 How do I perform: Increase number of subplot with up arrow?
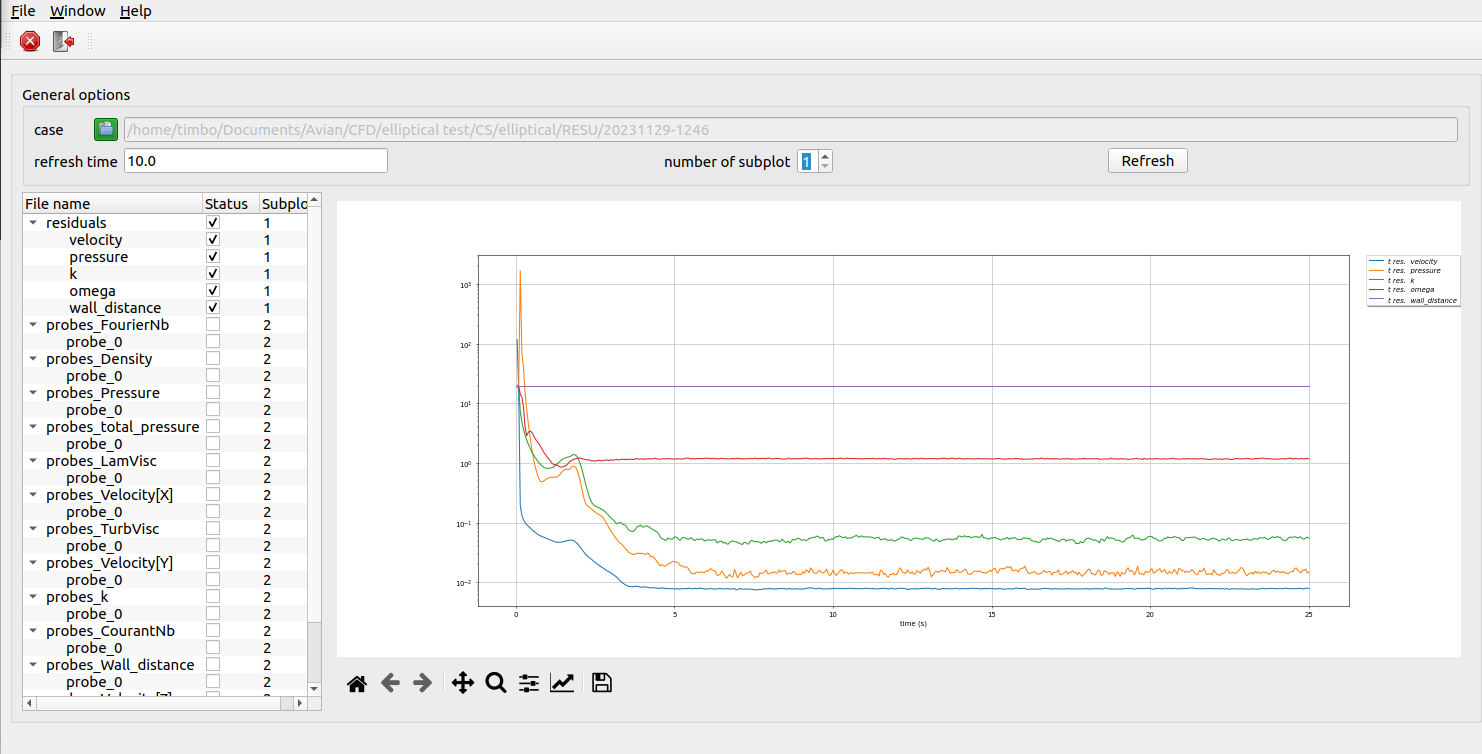(x=825, y=156)
